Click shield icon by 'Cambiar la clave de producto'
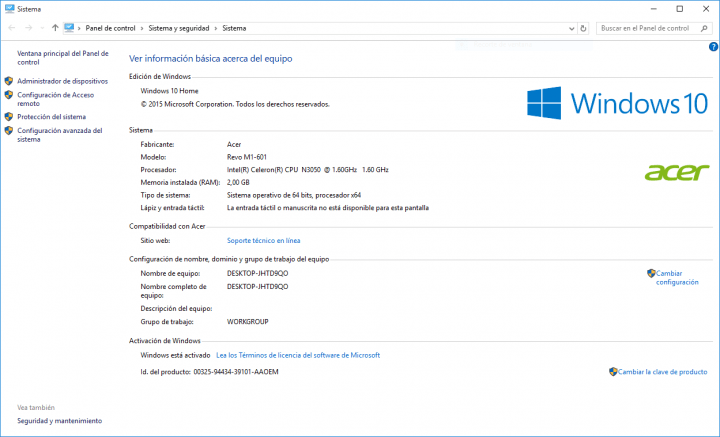The image size is (720, 437). tap(613, 372)
